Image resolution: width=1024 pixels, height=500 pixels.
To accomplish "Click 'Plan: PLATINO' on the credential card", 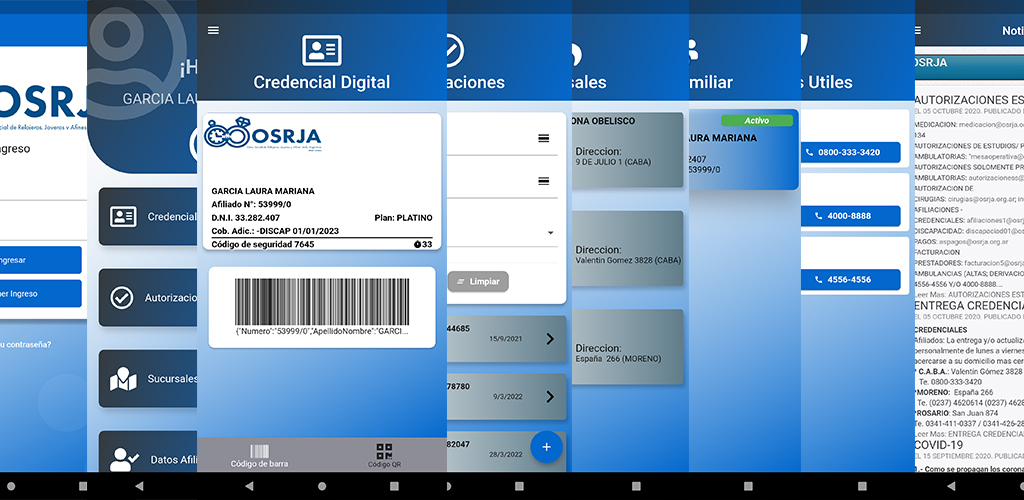I will pyautogui.click(x=403, y=218).
